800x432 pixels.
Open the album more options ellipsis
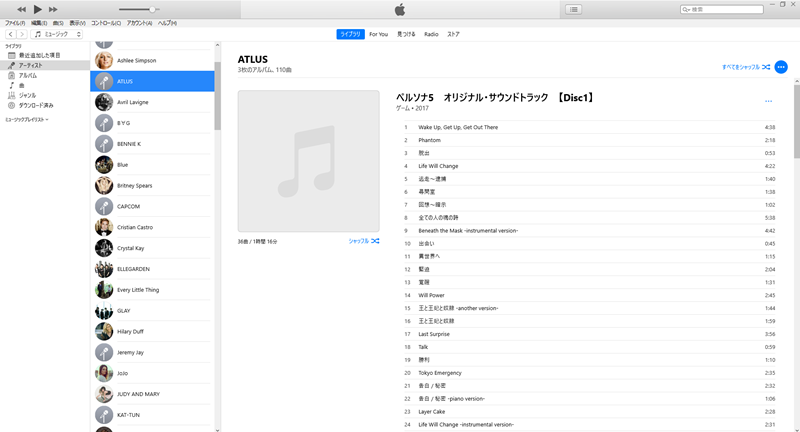[x=768, y=101]
